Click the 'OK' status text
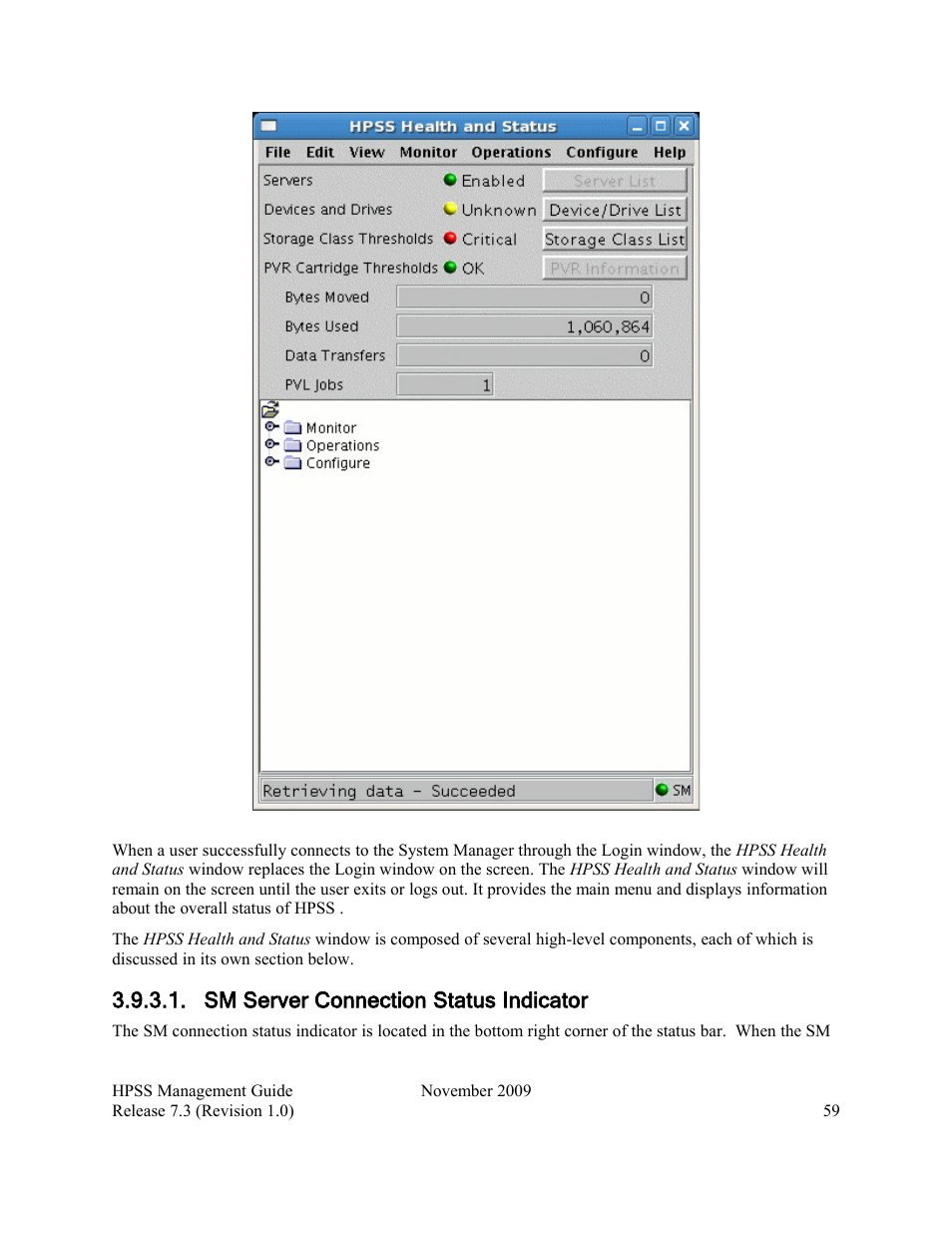 (473, 269)
